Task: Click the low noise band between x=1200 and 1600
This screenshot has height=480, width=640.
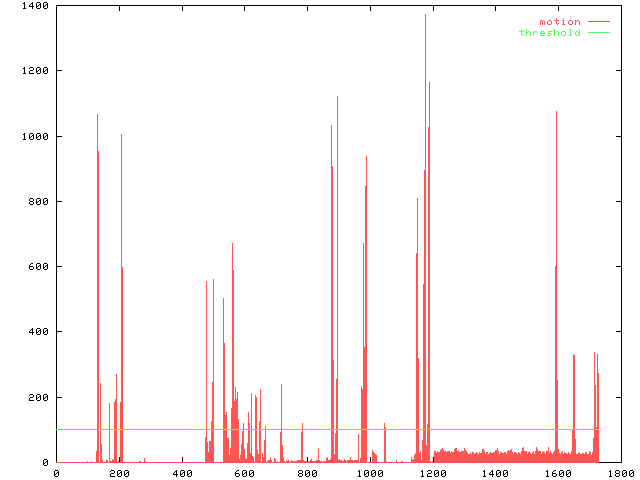Action: 500,456
